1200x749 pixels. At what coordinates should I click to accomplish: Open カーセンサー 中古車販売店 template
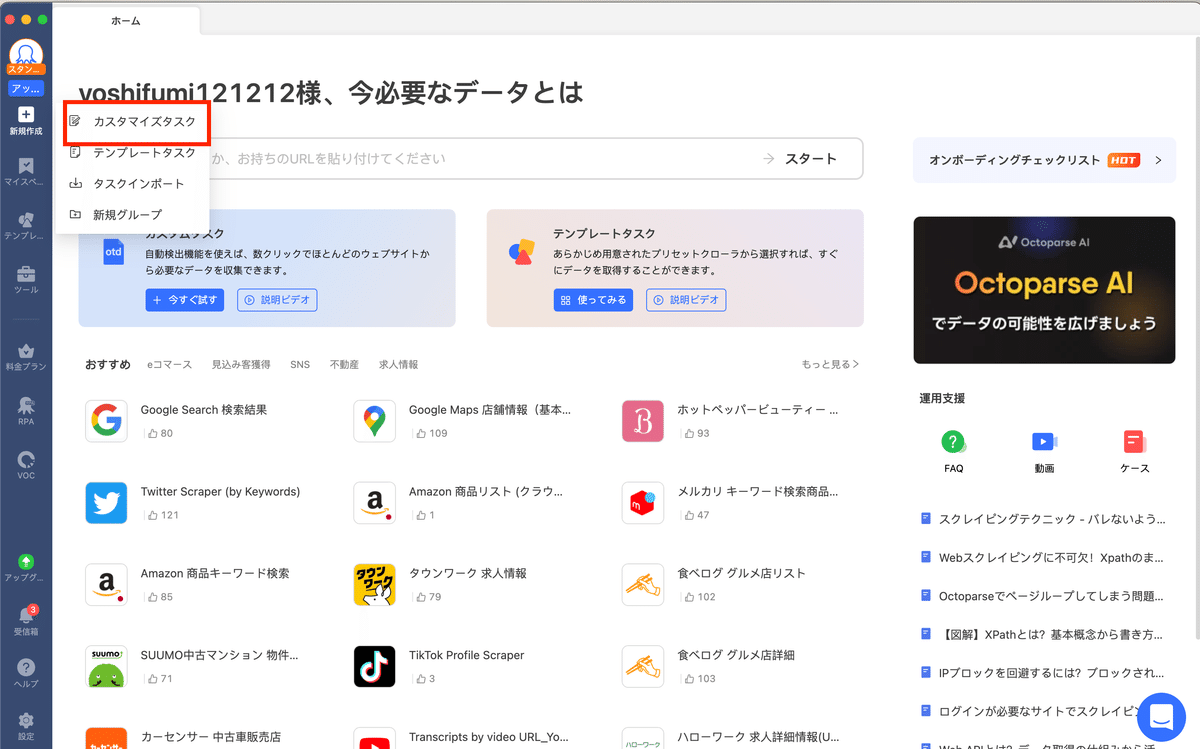coord(211,738)
